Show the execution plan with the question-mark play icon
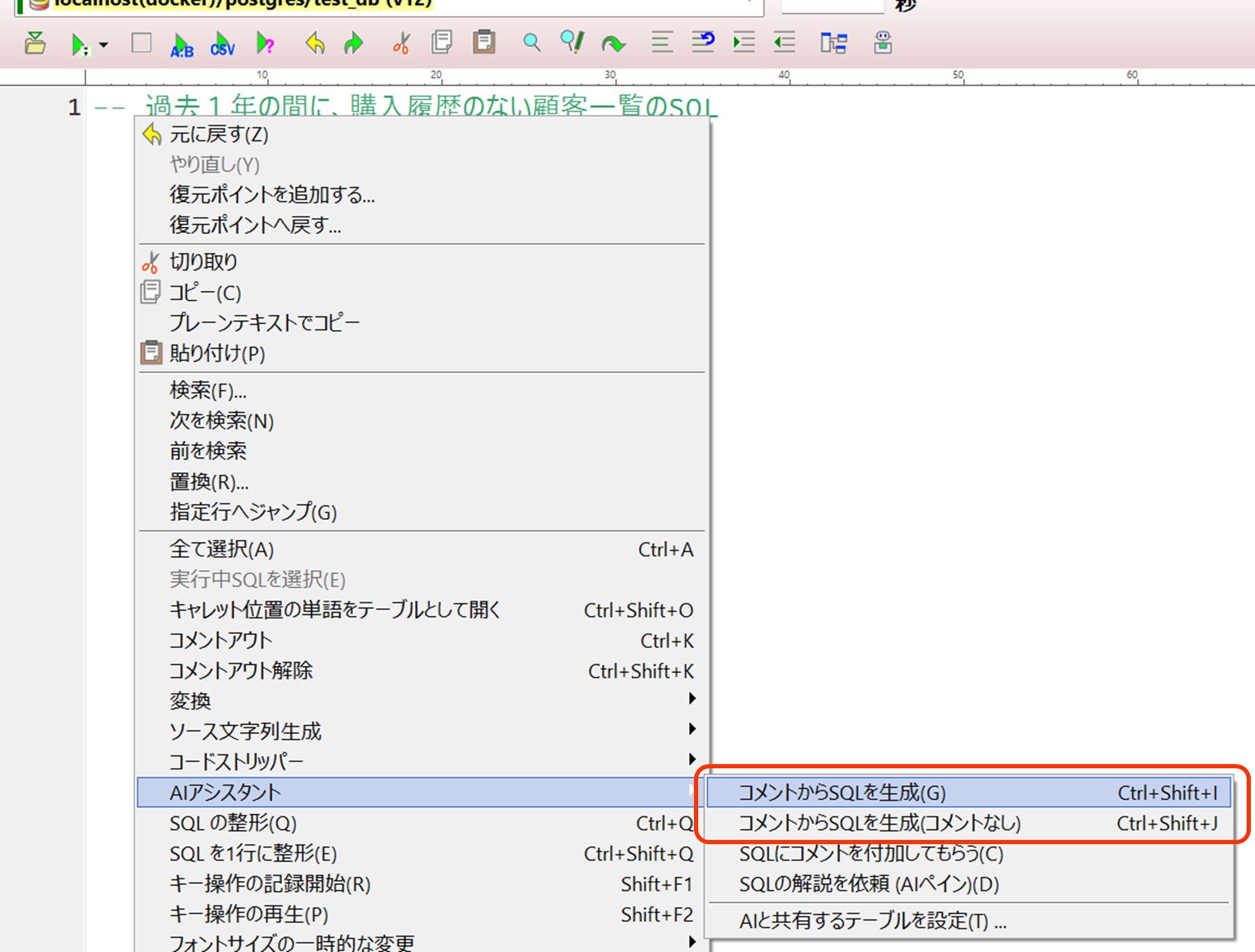1255x952 pixels. click(265, 44)
